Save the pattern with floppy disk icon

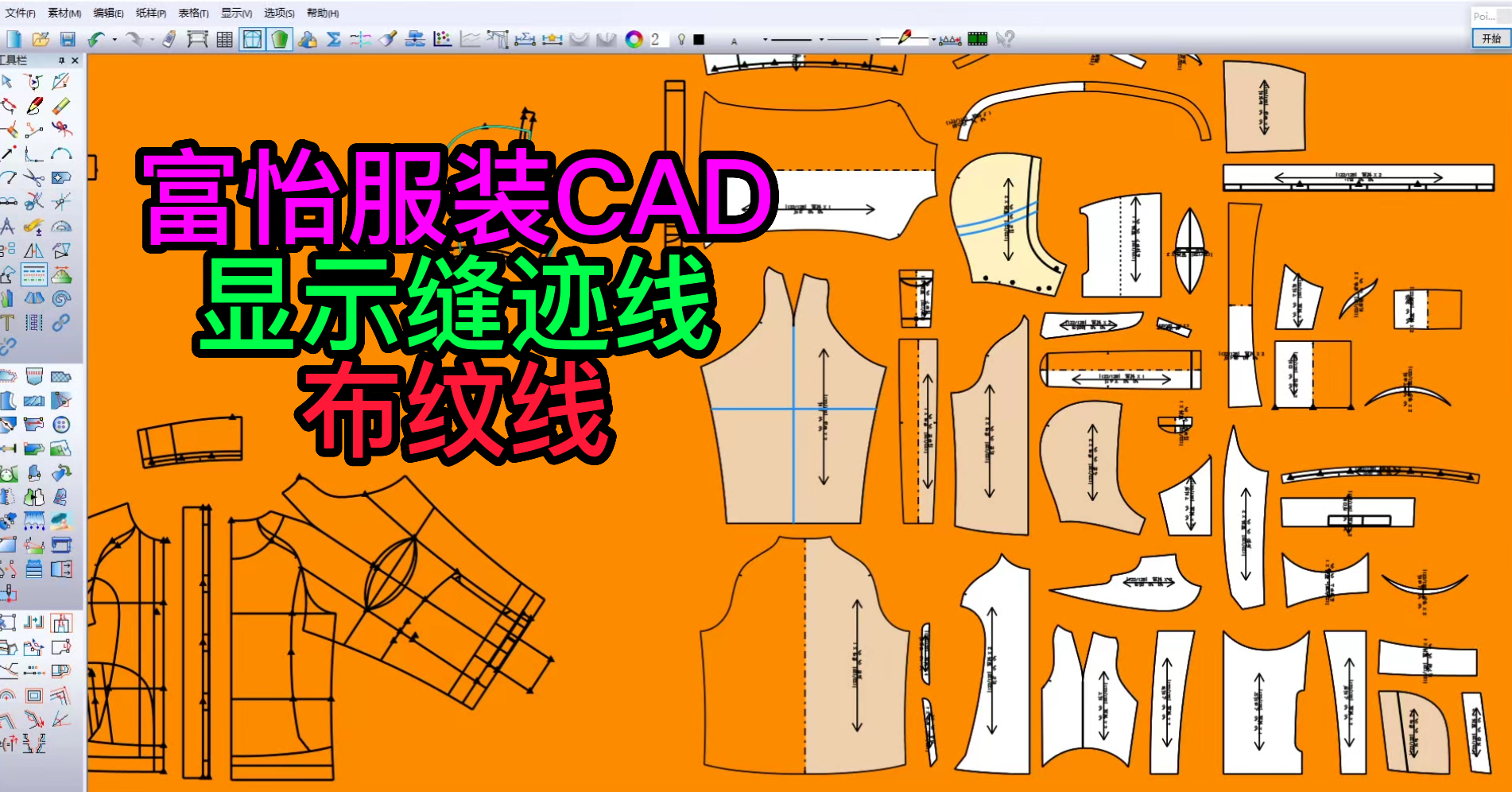68,39
